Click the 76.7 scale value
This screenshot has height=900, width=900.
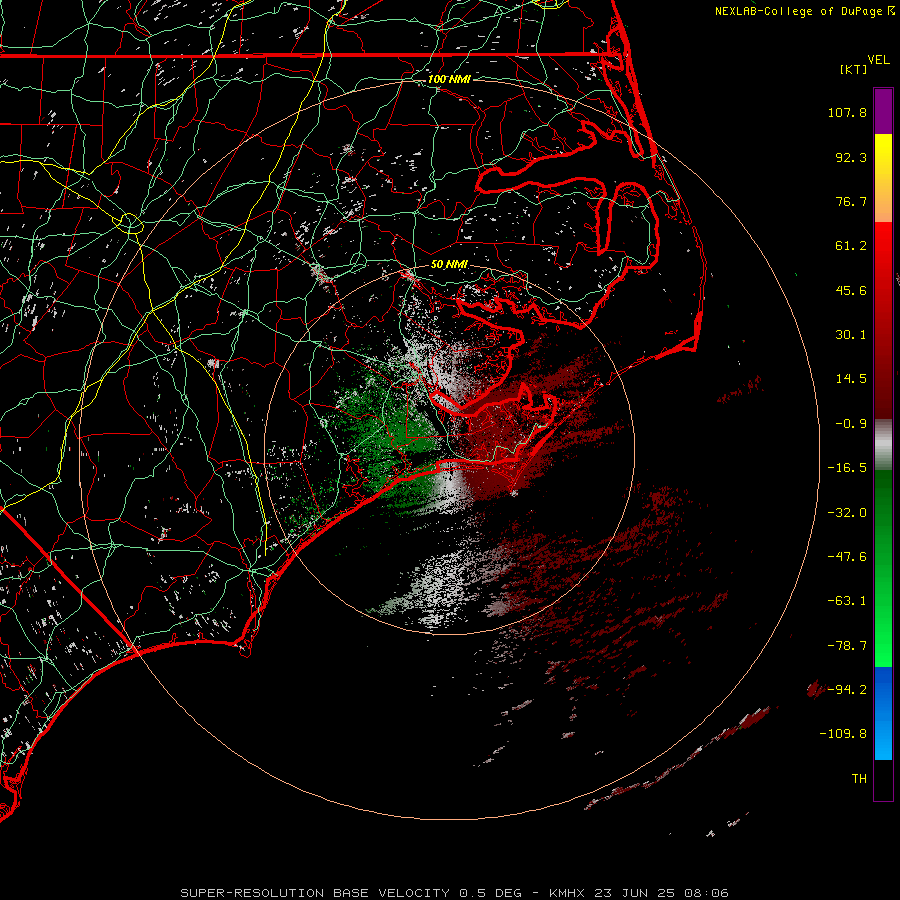851,201
